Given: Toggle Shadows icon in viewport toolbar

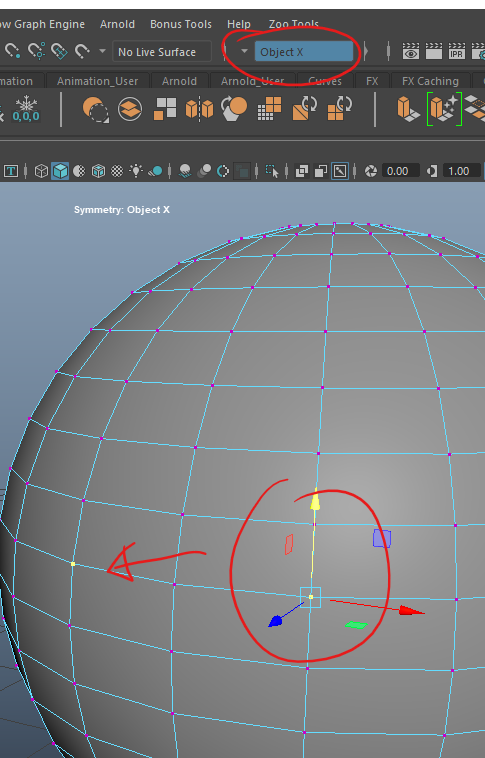Looking at the screenshot, I should (155, 171).
